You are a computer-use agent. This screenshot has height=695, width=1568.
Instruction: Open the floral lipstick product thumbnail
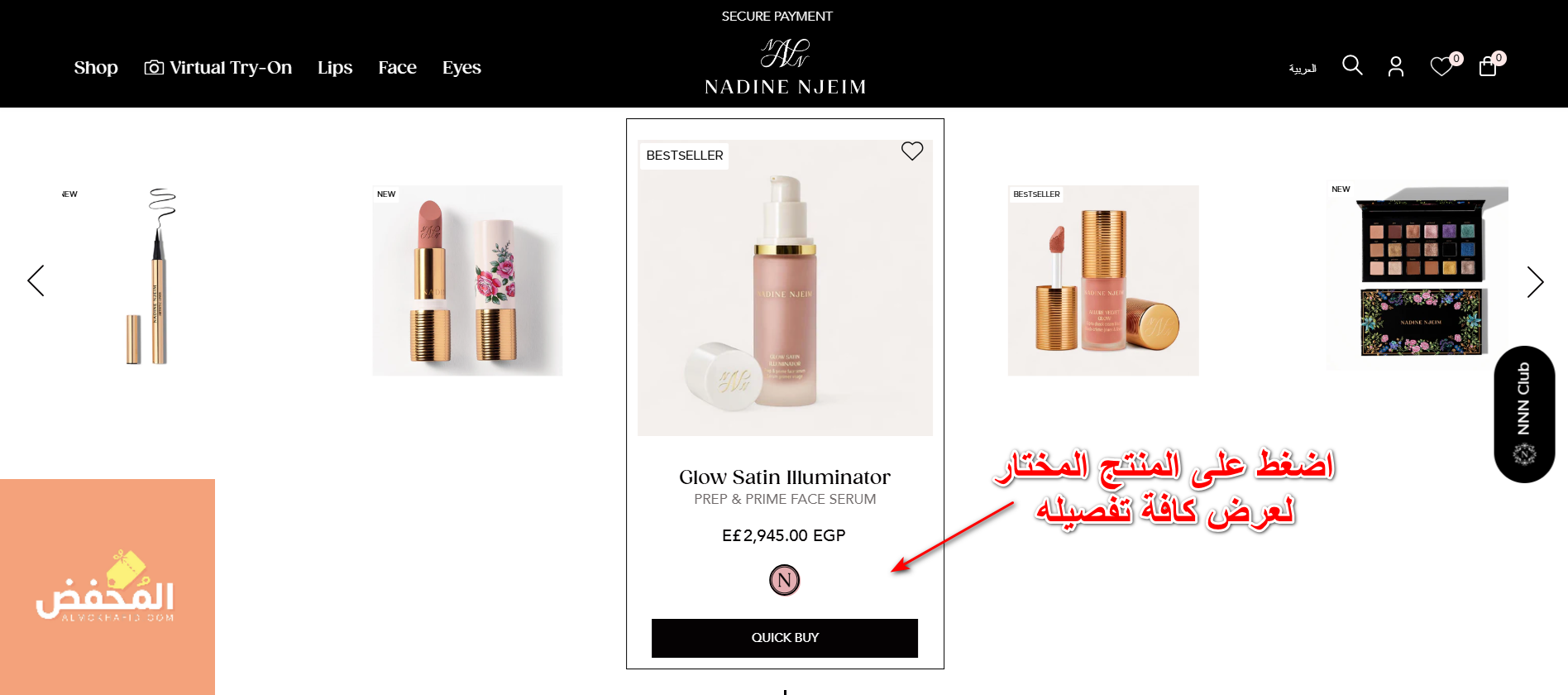tap(467, 280)
